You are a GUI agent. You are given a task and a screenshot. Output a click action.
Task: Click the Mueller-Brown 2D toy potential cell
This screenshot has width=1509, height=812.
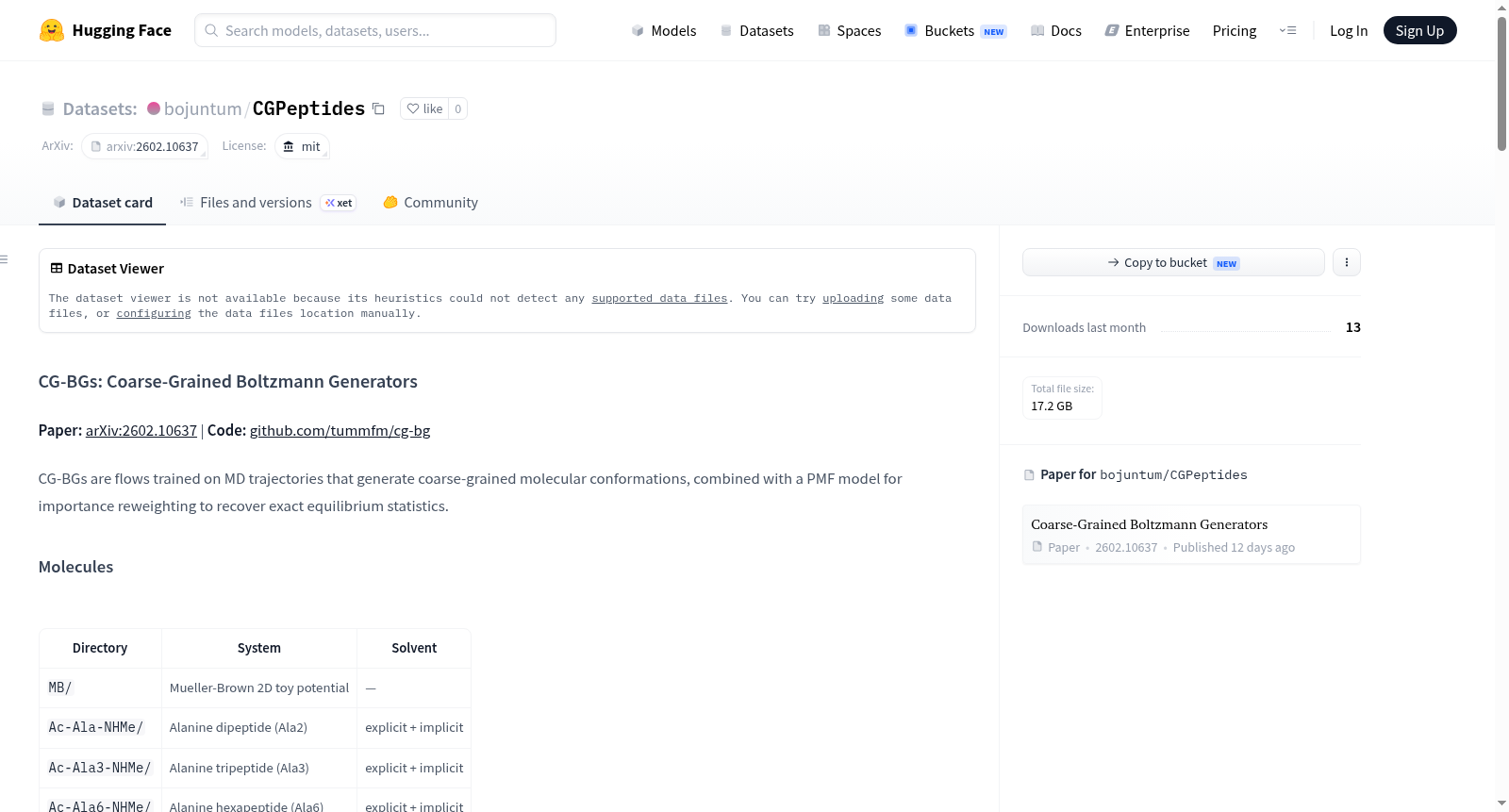click(259, 688)
